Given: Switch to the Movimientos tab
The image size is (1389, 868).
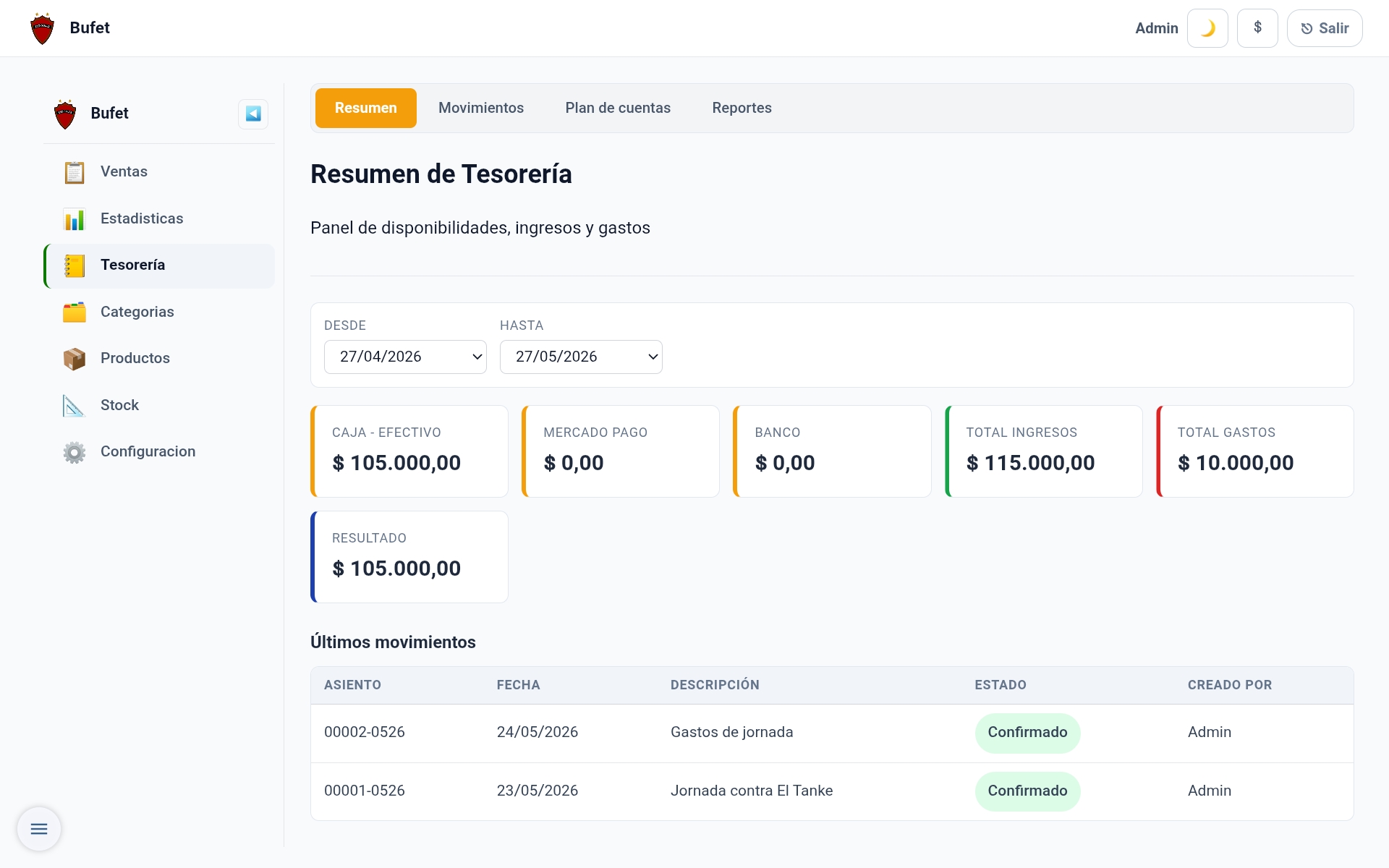Looking at the screenshot, I should coord(481,108).
